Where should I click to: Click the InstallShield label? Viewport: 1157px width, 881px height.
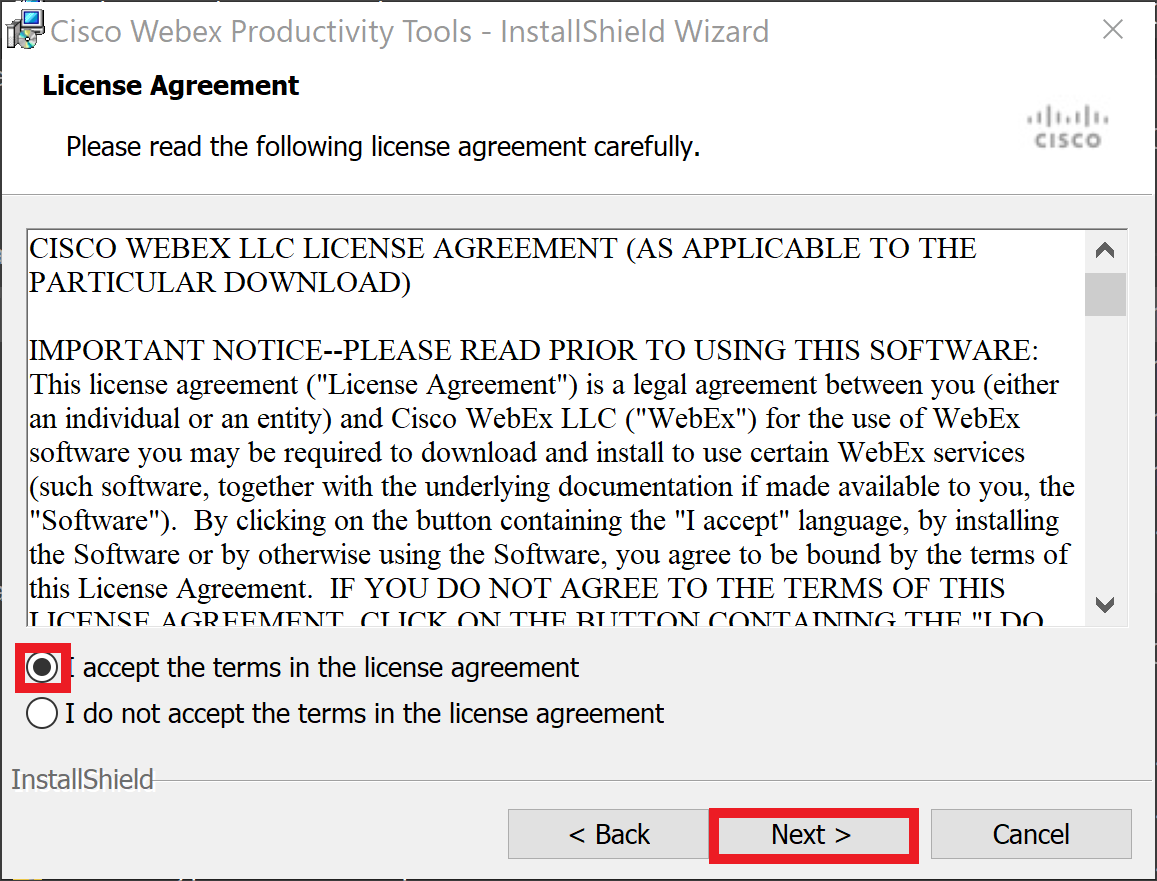pos(82,780)
